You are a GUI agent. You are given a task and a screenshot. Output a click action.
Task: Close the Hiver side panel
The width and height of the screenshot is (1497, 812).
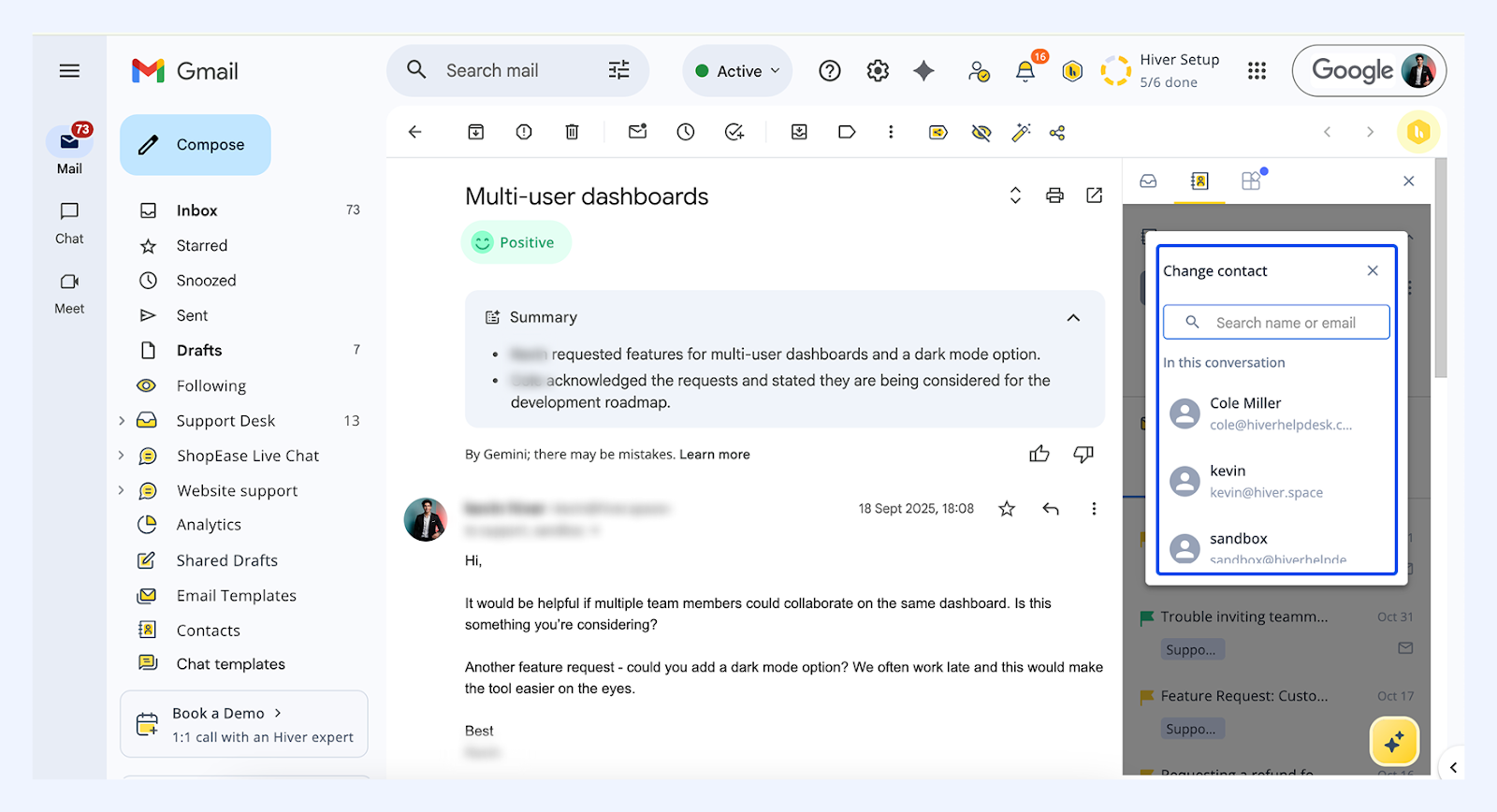click(x=1409, y=181)
